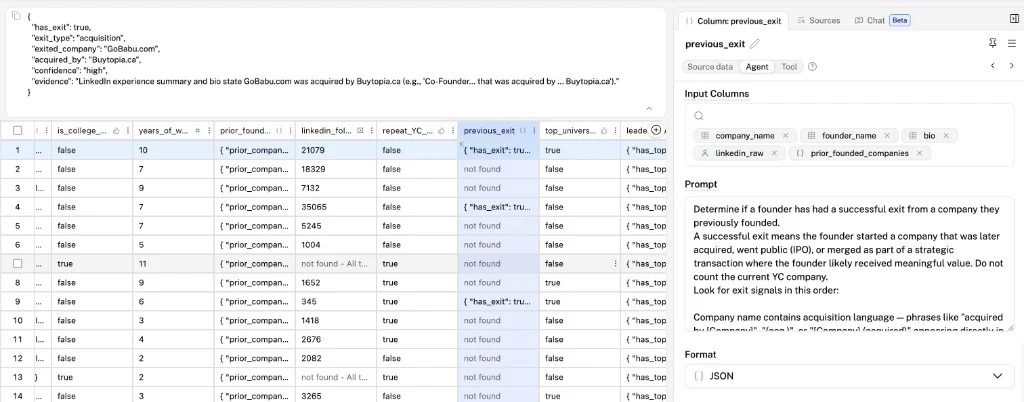Select row 9 previous_exit has_exit cell
Screen dimensions: 1024x402
click(x=498, y=302)
